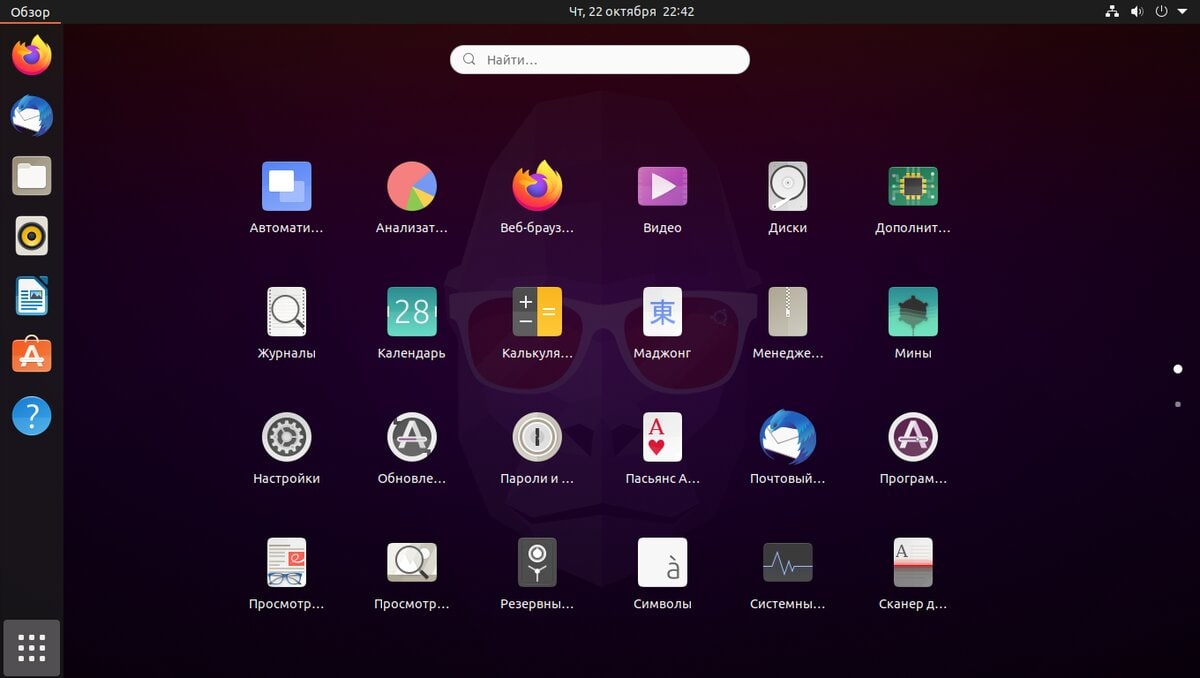Launch the Пасьянс А… solitaire game

662,437
